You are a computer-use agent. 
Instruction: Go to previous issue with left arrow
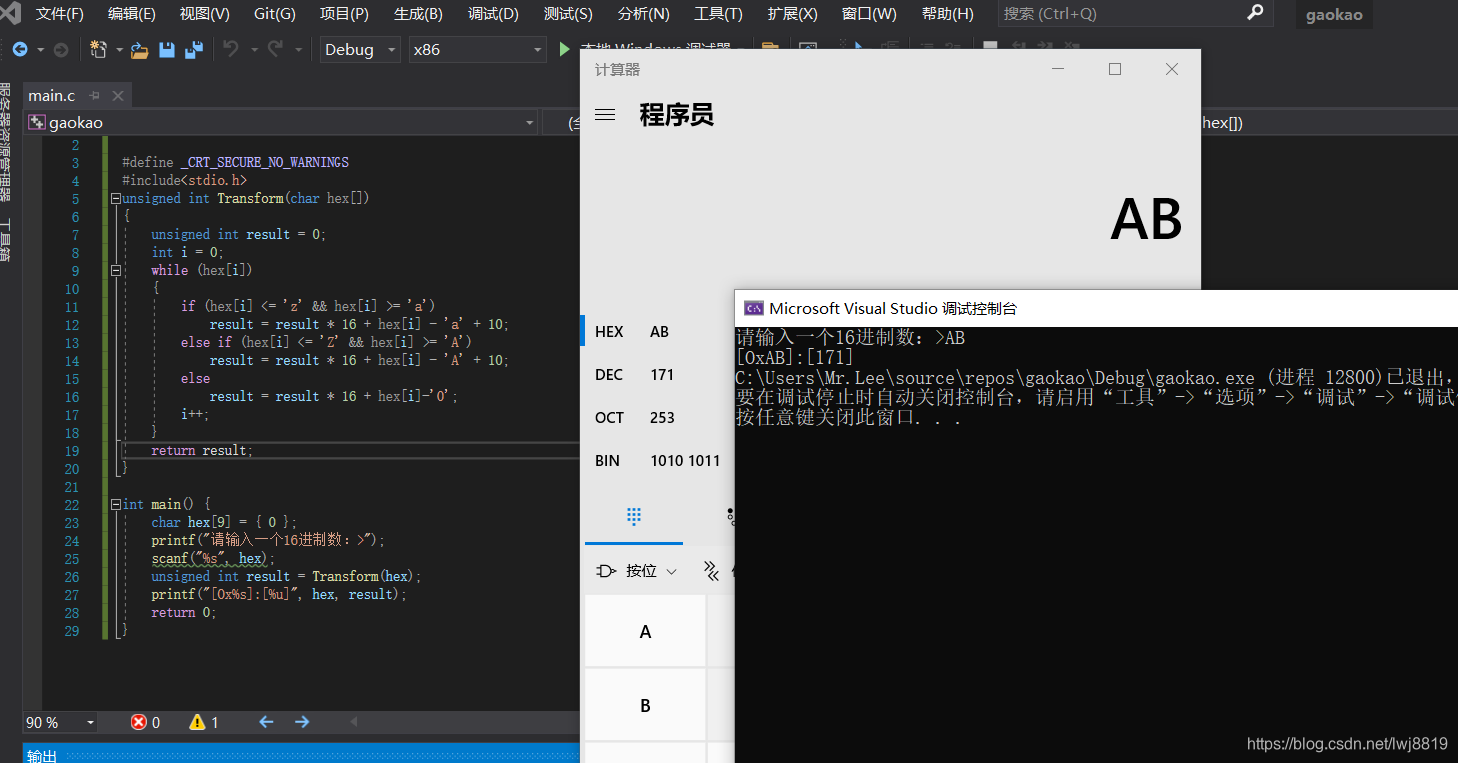point(266,722)
